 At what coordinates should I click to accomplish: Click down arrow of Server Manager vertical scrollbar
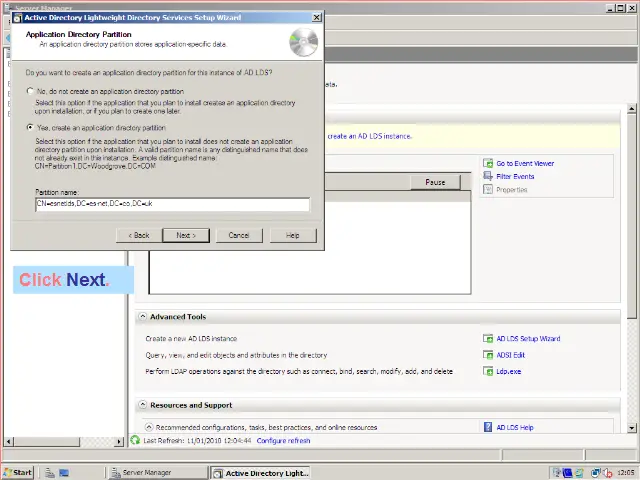click(631, 428)
